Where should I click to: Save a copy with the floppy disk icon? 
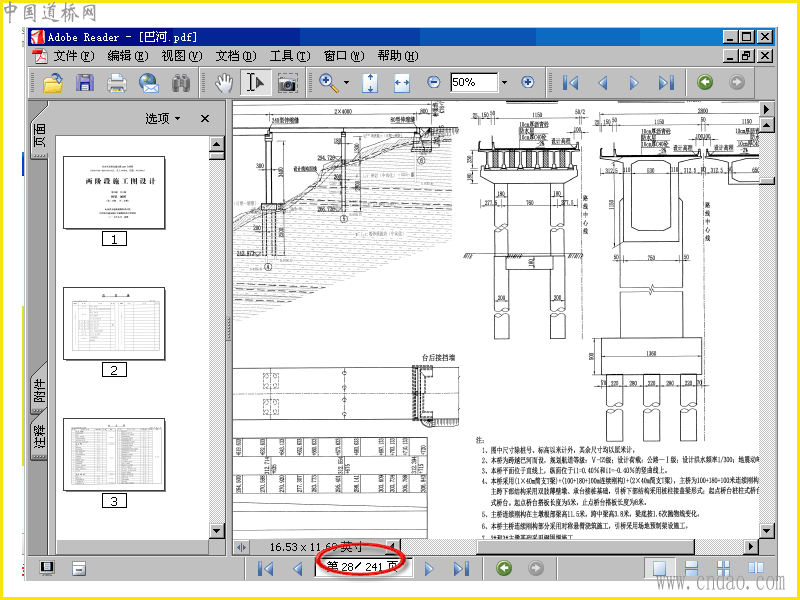(x=85, y=83)
